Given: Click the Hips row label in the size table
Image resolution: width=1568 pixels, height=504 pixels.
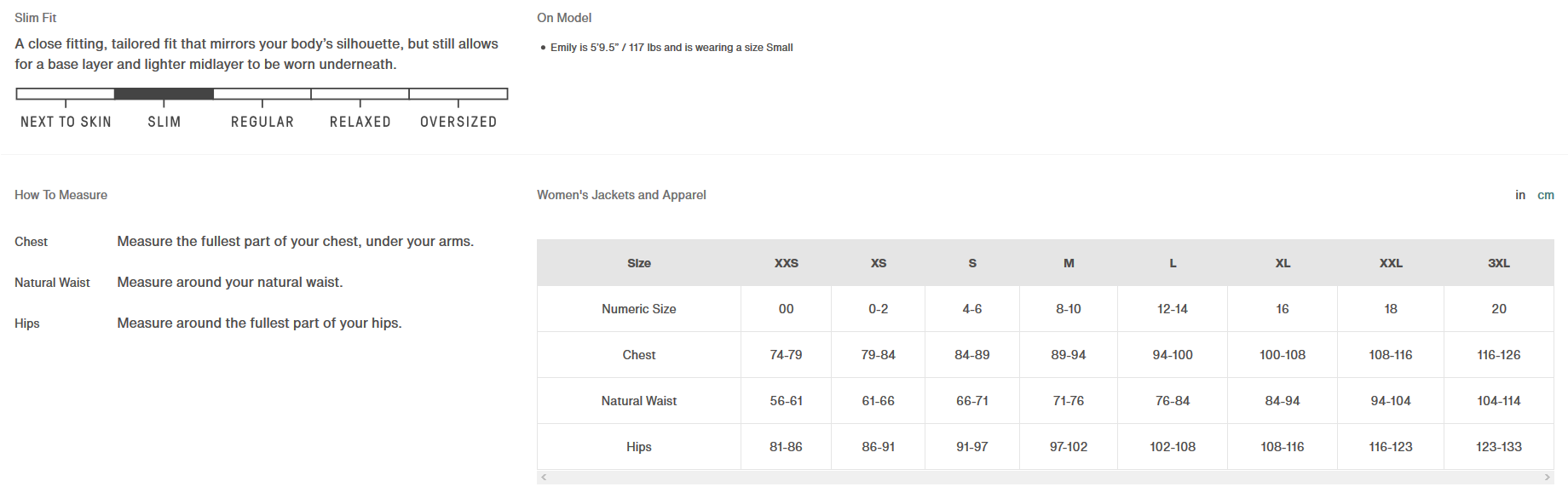Looking at the screenshot, I should pos(638,447).
